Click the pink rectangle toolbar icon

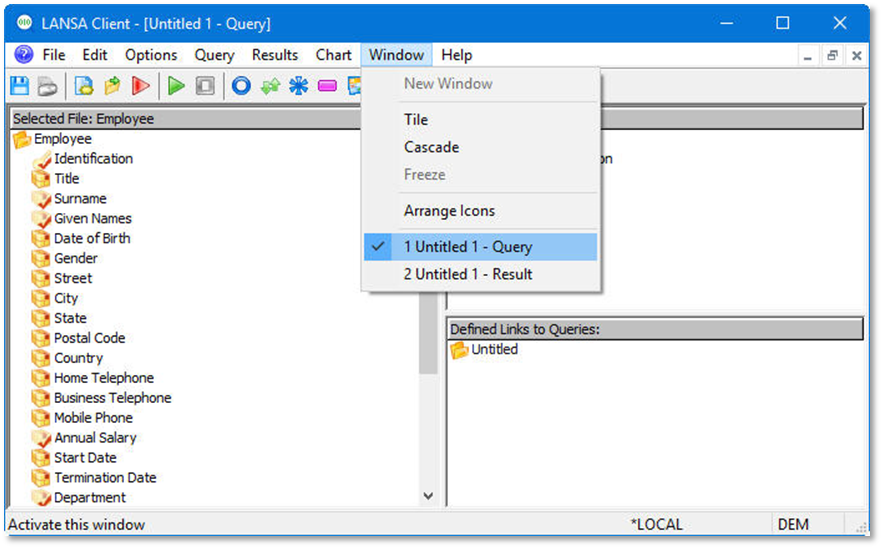click(327, 86)
